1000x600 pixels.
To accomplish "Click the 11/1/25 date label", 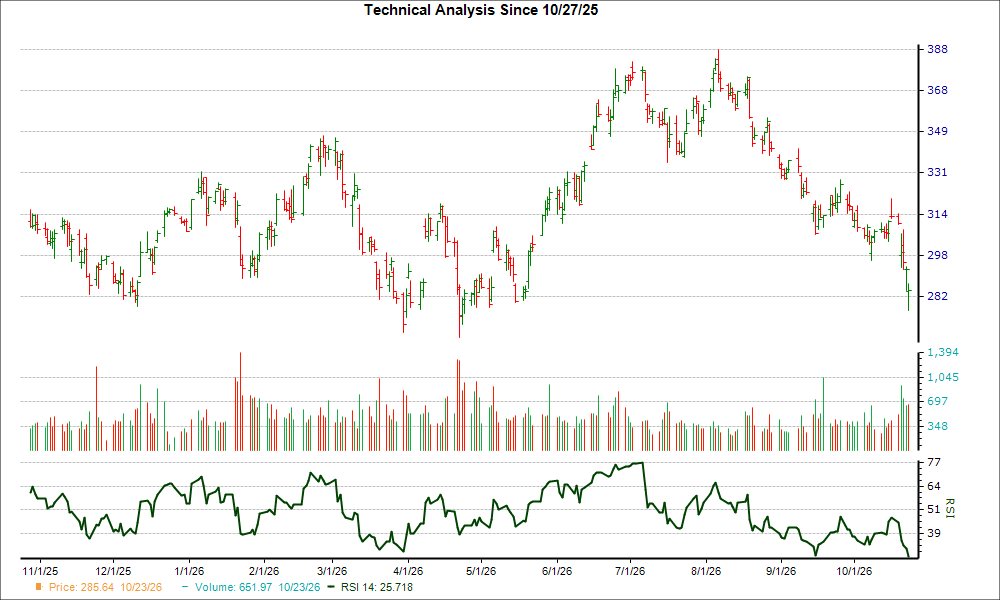I will [40, 571].
